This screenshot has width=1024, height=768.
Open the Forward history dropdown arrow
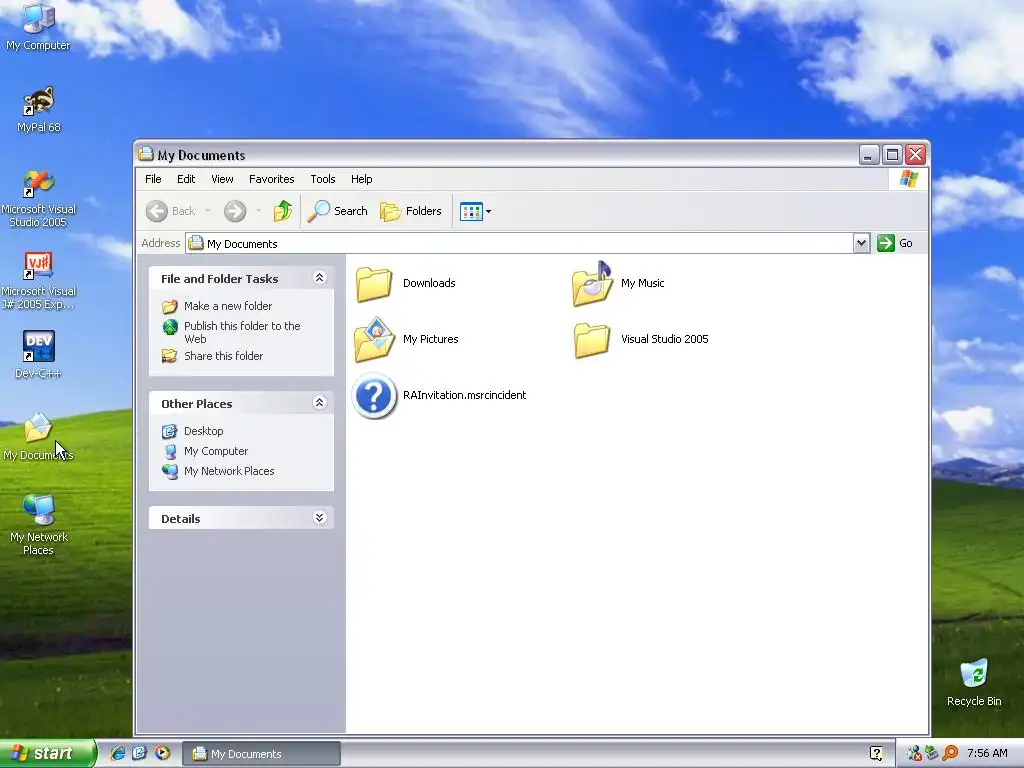259,211
